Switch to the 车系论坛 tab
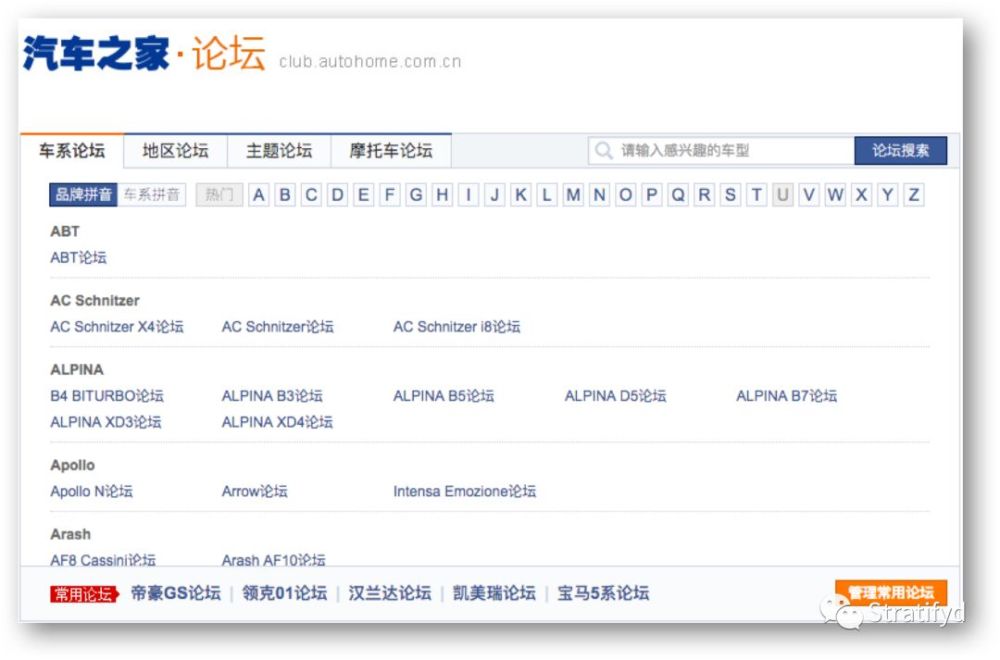1000x660 pixels. point(72,150)
